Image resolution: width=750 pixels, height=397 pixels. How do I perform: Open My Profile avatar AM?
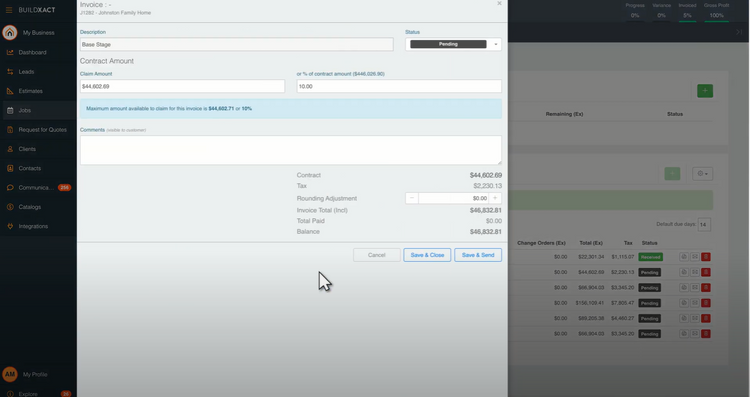pyautogui.click(x=10, y=374)
